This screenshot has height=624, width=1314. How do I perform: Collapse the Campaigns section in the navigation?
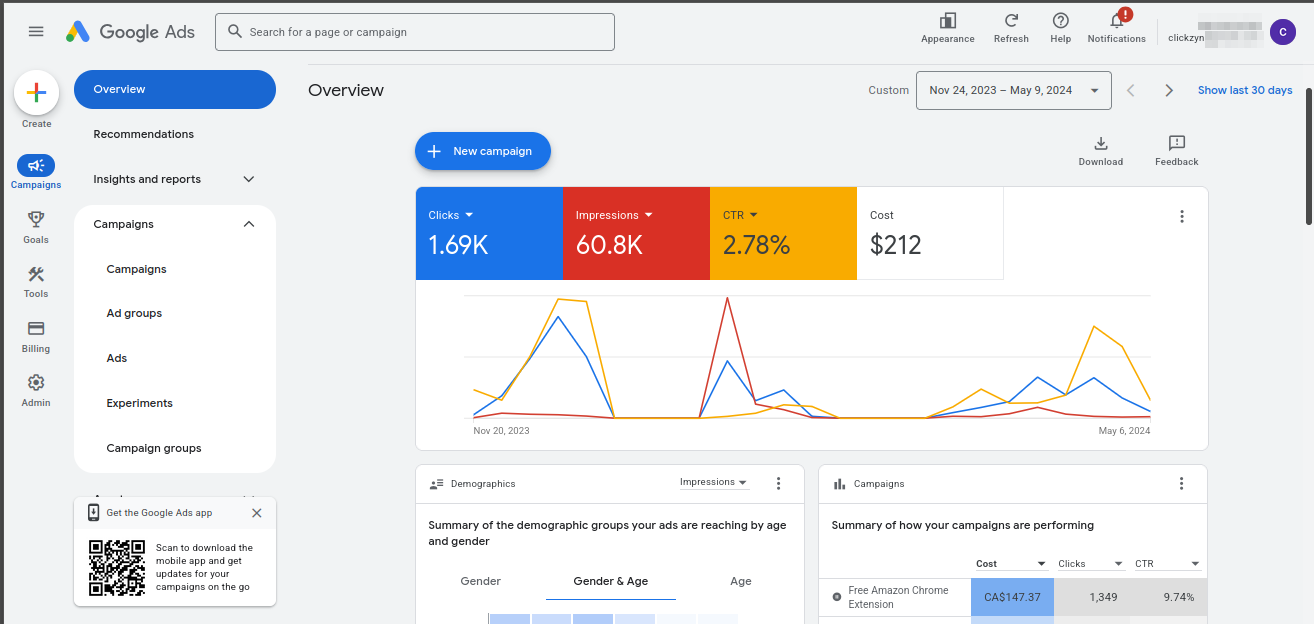[249, 224]
